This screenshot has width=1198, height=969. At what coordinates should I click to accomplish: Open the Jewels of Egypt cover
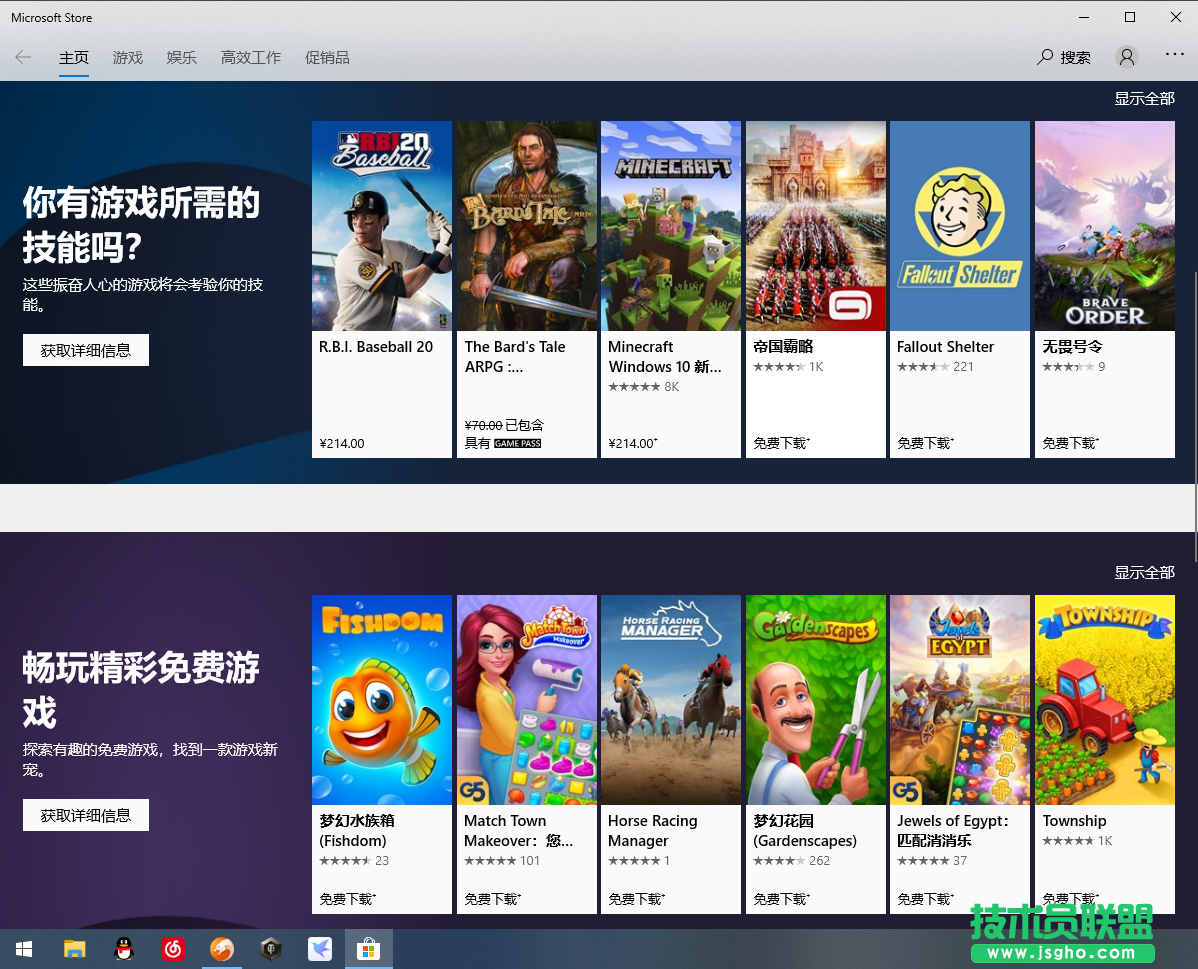tap(960, 700)
